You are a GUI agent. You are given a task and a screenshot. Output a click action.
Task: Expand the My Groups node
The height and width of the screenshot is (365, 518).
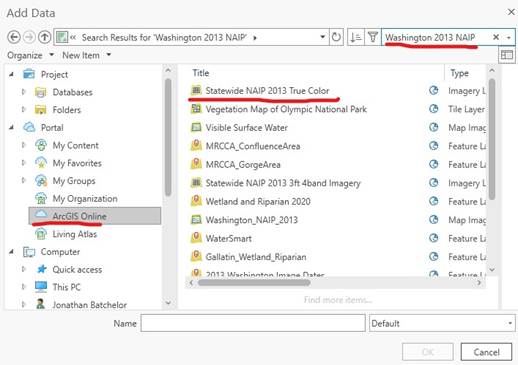[23, 180]
